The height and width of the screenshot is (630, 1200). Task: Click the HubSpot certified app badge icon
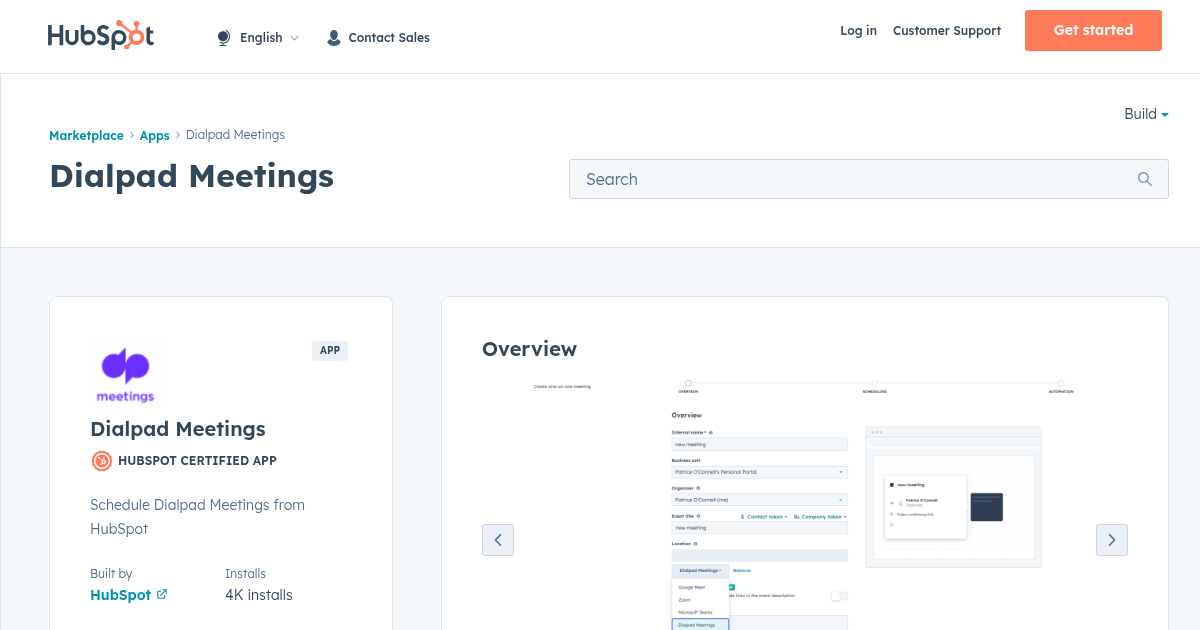101,461
